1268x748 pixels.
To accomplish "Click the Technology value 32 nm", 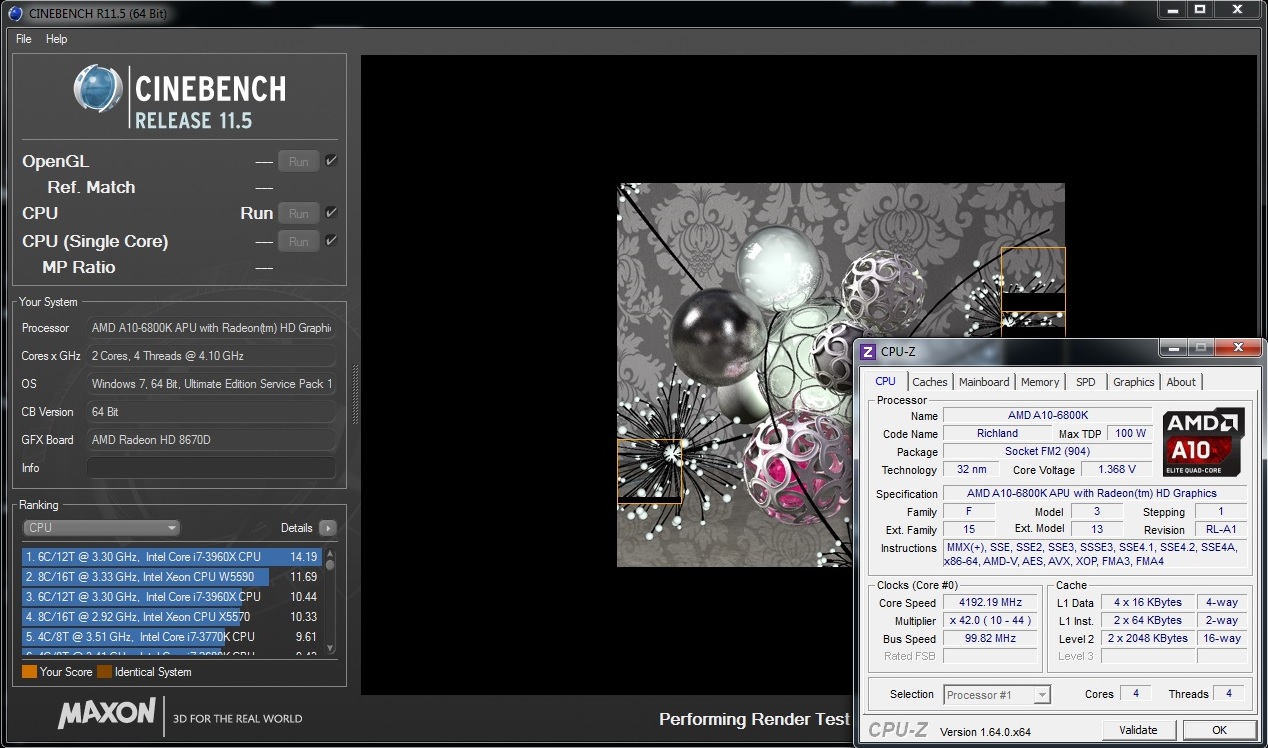I will click(971, 469).
